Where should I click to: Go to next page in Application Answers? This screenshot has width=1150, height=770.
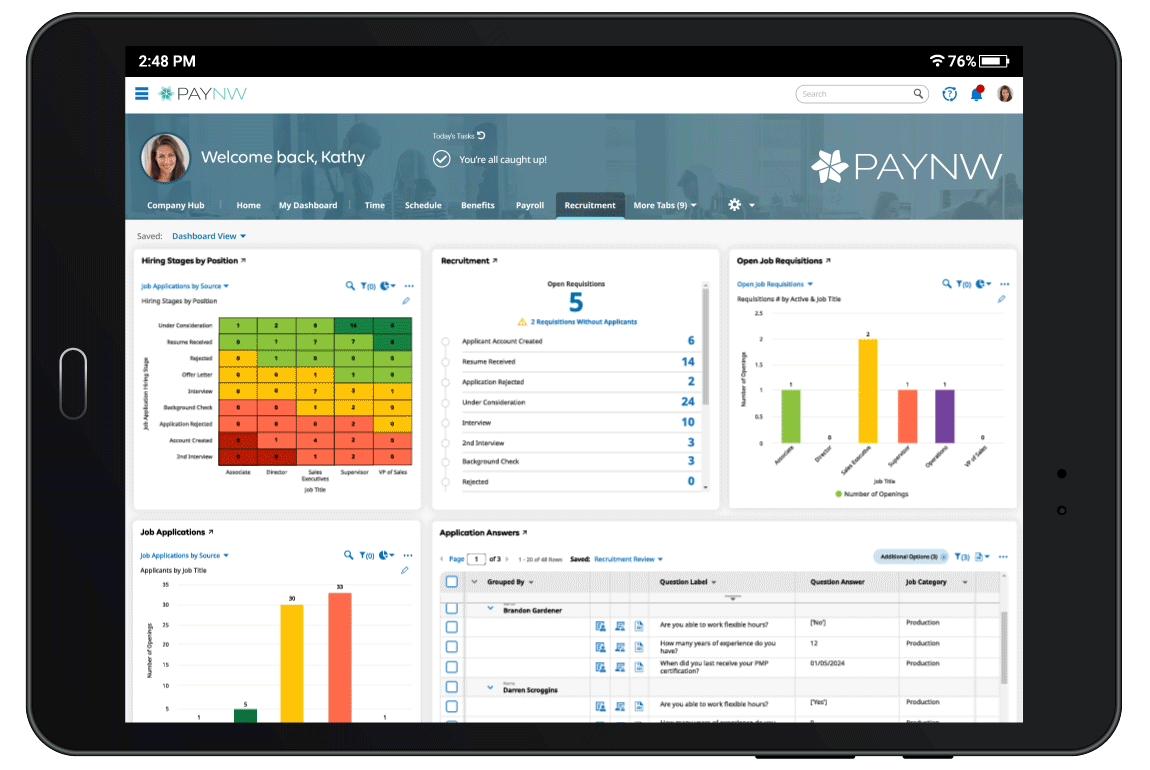coord(507,559)
